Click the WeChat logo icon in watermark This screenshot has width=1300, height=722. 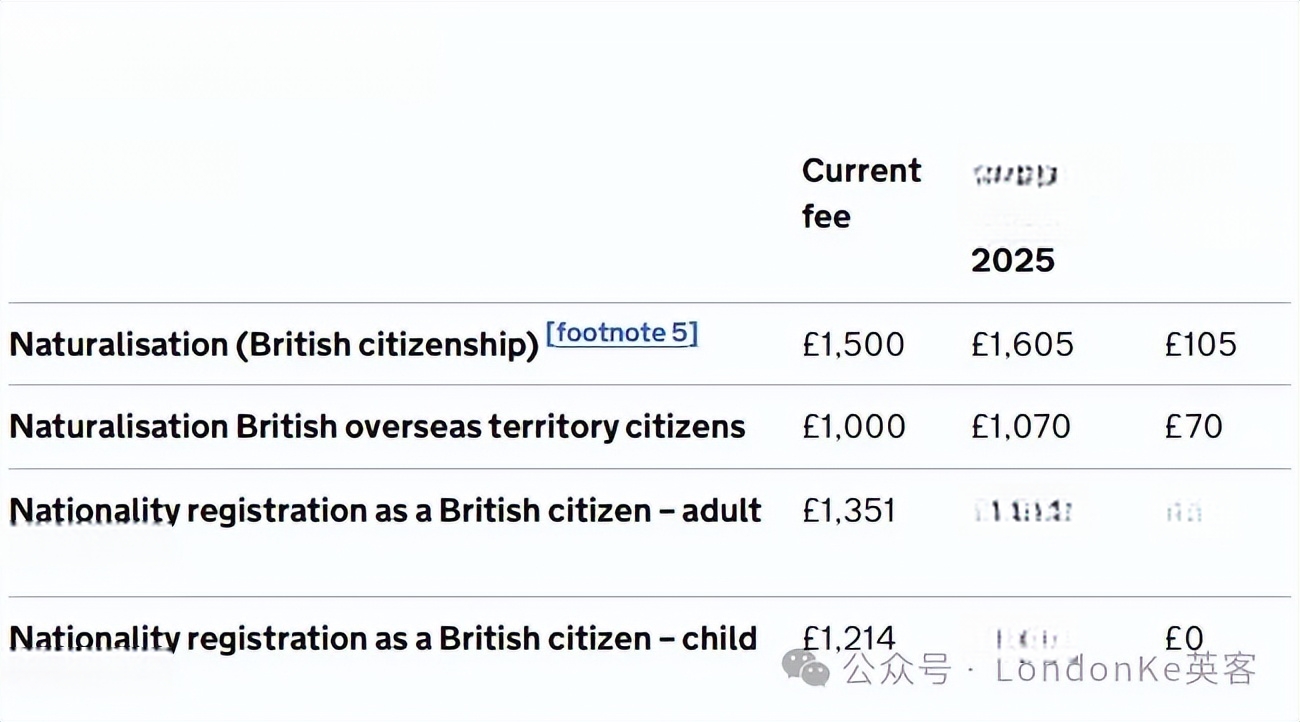pyautogui.click(x=806, y=667)
